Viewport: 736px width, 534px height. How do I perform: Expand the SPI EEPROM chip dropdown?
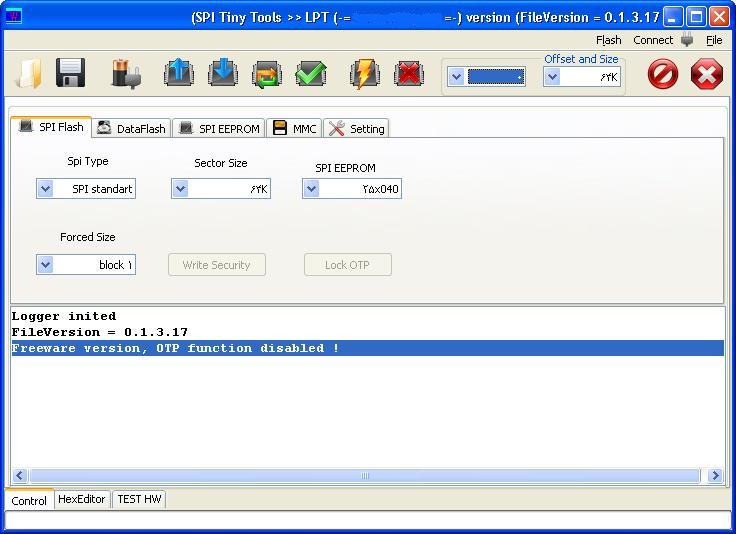click(311, 189)
